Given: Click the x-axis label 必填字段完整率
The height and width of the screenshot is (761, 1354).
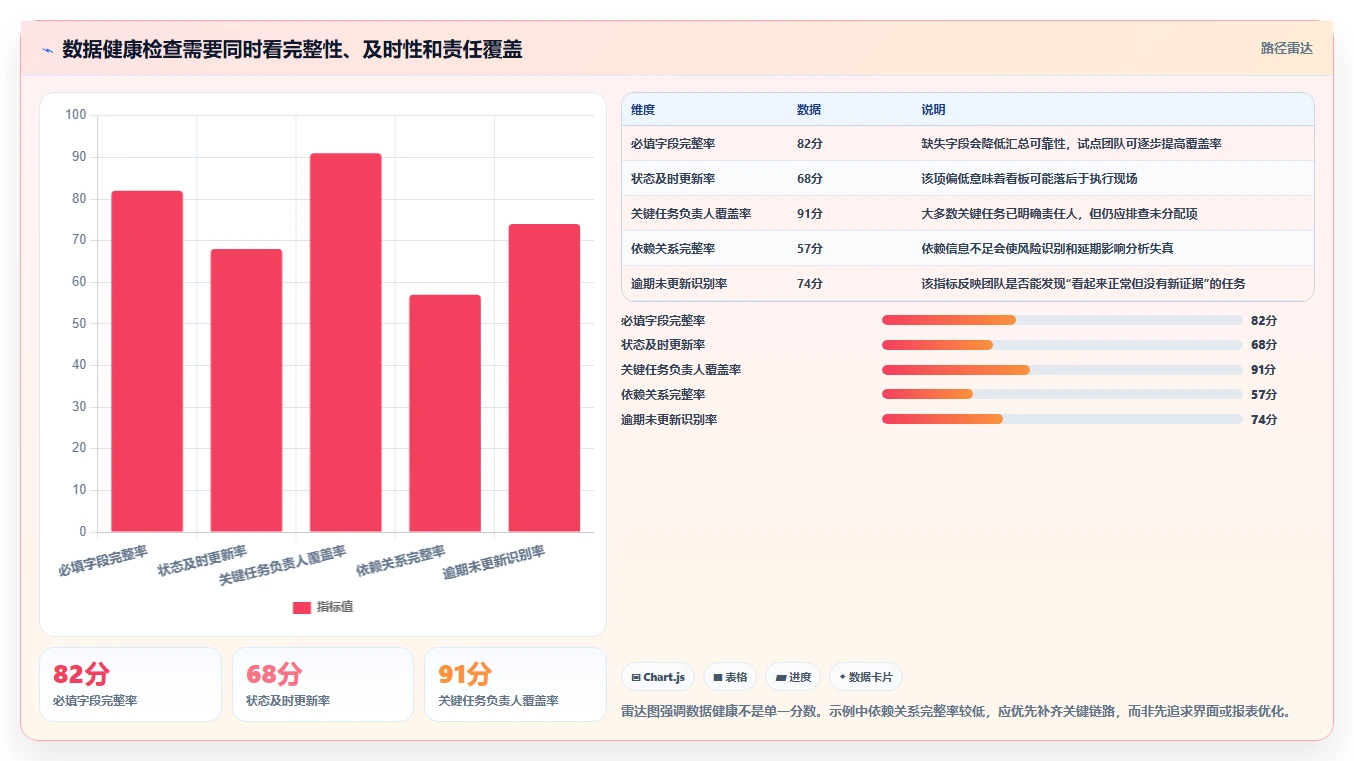Looking at the screenshot, I should click(x=103, y=561).
